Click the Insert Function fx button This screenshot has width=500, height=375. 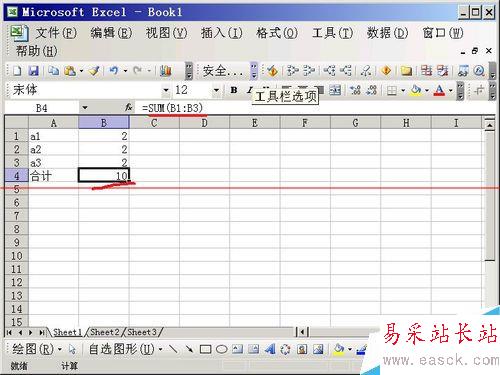[x=128, y=108]
